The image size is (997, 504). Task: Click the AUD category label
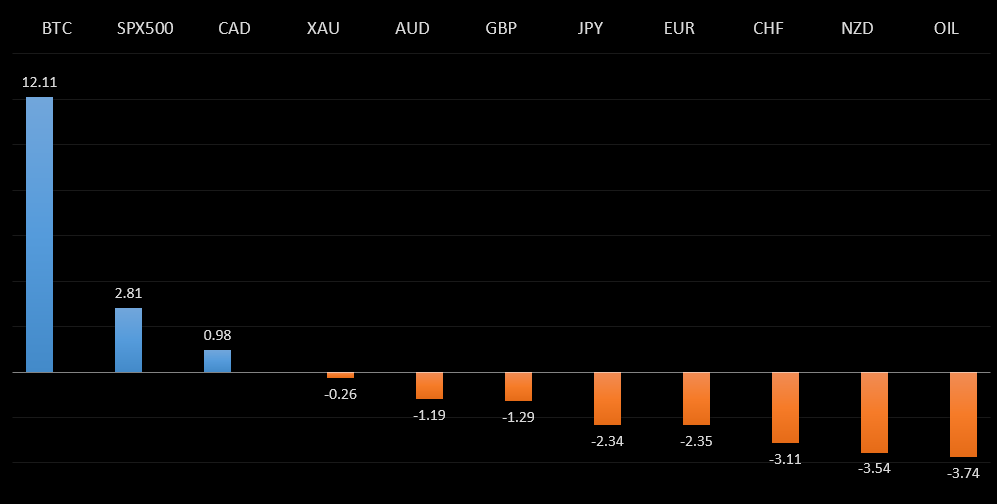pos(412,28)
